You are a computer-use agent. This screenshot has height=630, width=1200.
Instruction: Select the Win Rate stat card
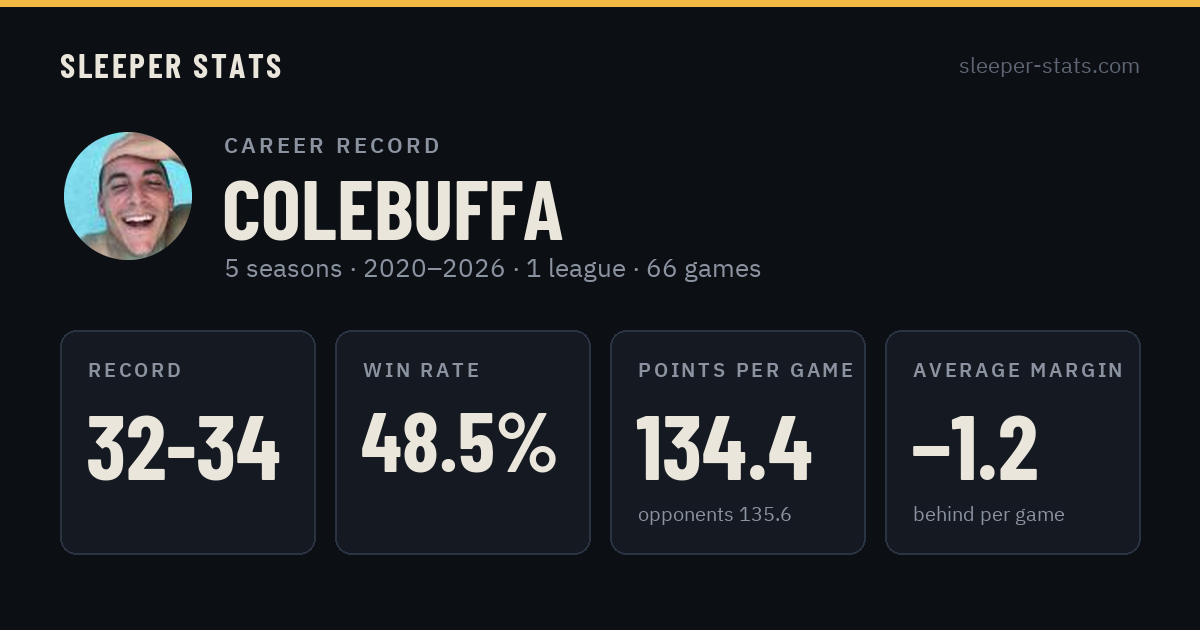tap(463, 442)
